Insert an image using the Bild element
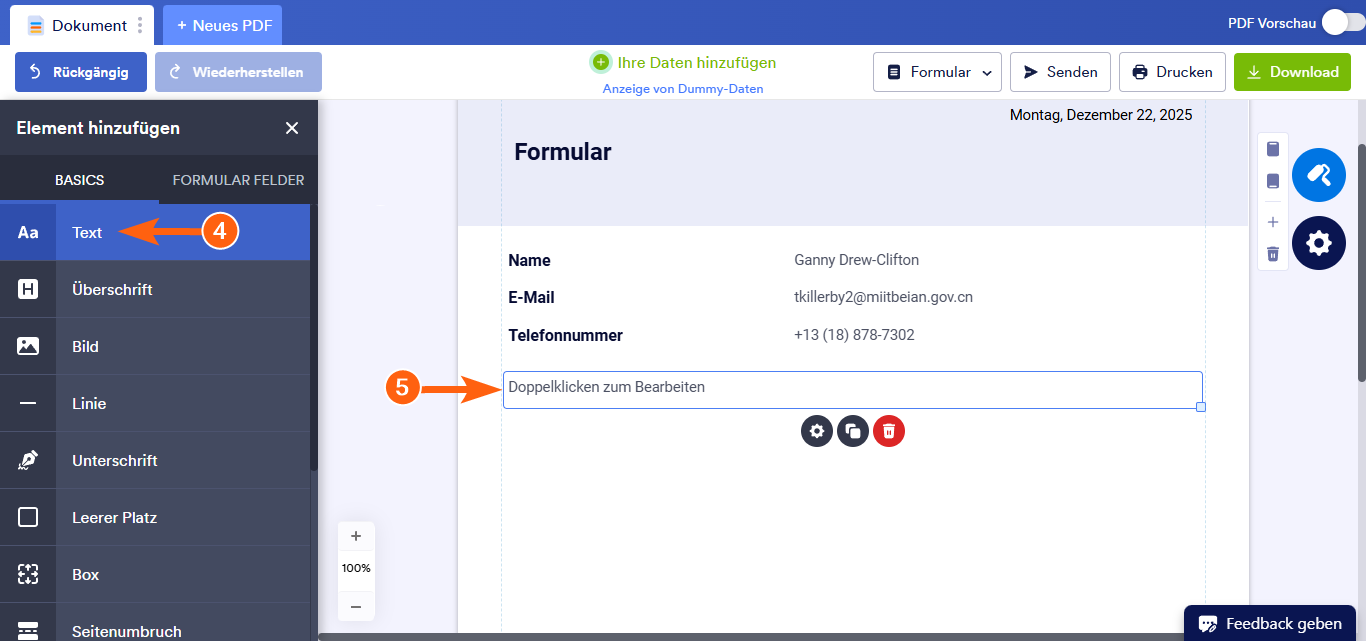The height and width of the screenshot is (641, 1366). [x=85, y=346]
